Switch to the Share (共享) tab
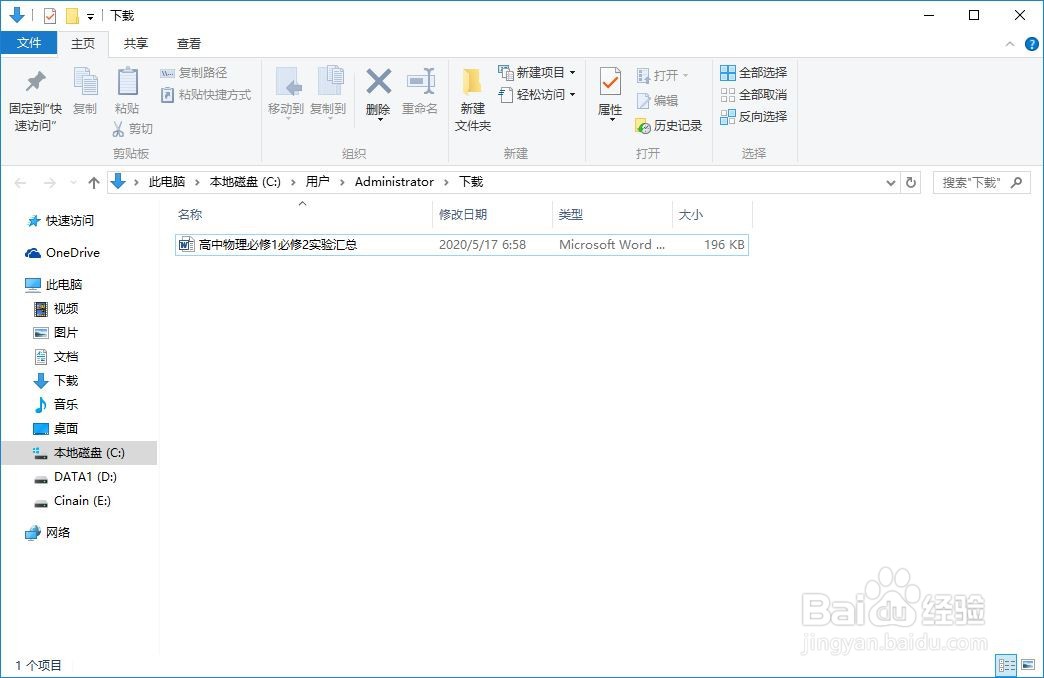 pyautogui.click(x=136, y=43)
